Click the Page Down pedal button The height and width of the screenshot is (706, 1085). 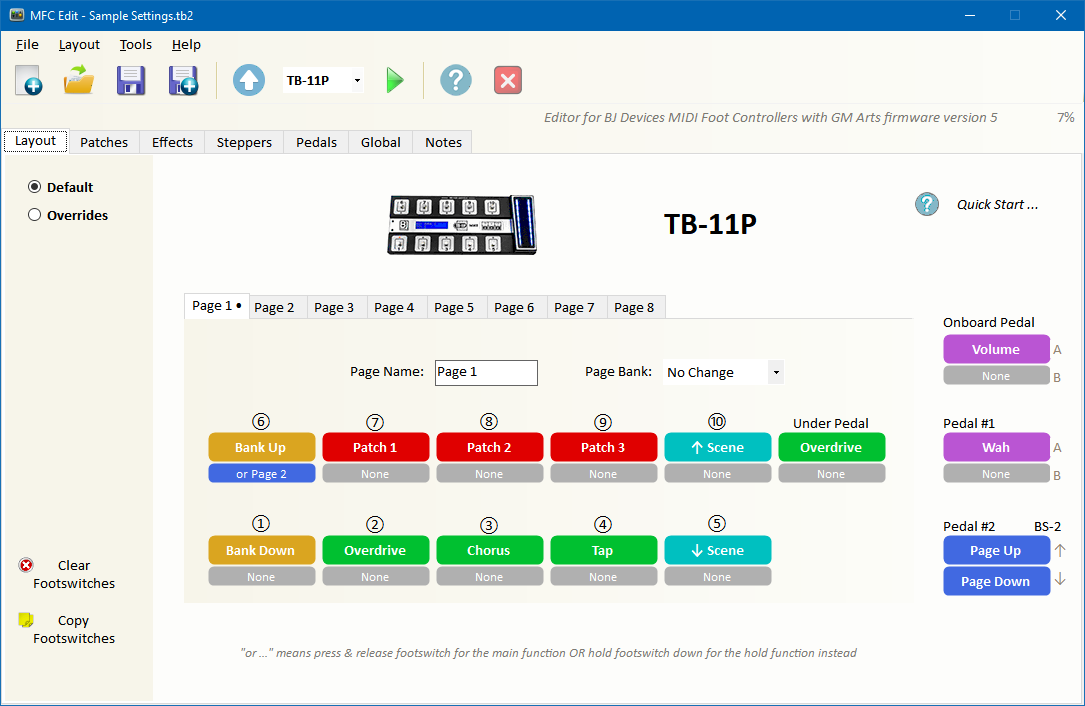[996, 581]
